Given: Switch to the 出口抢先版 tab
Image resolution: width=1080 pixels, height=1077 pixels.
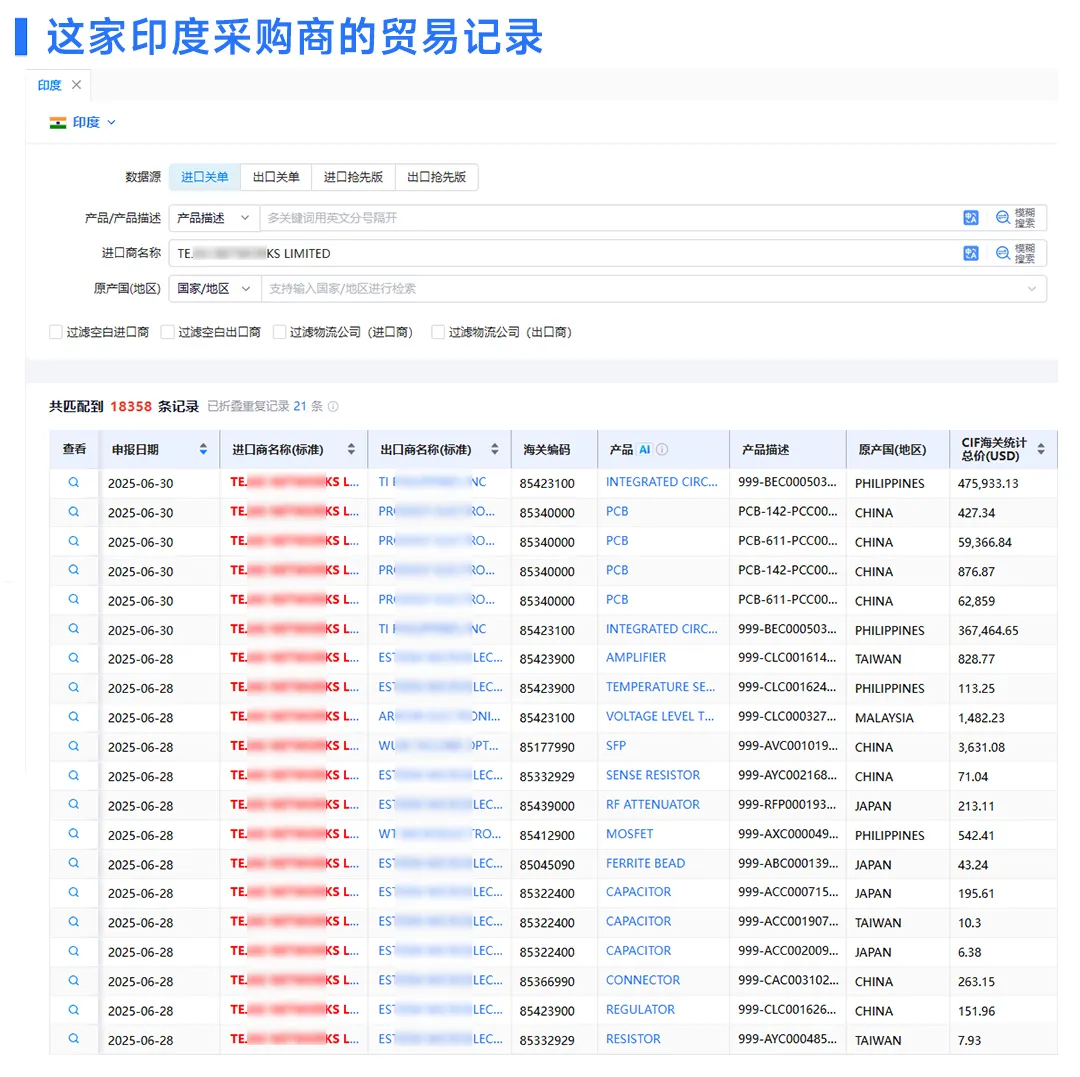Looking at the screenshot, I should coord(437,177).
